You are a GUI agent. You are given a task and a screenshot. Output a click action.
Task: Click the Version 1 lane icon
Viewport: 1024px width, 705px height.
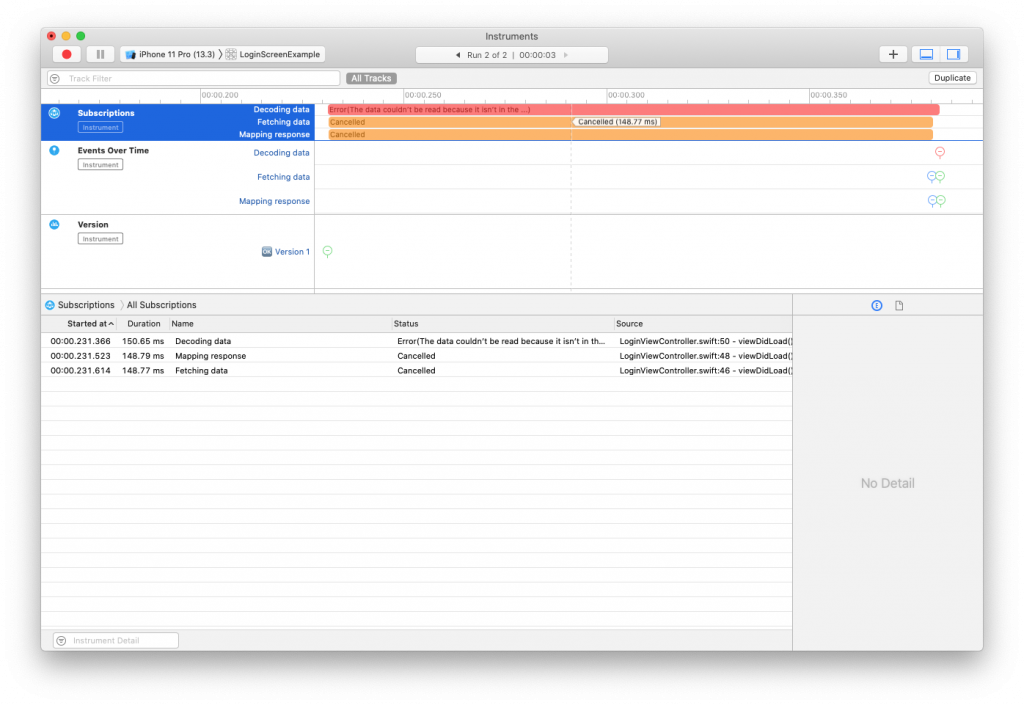click(266, 251)
